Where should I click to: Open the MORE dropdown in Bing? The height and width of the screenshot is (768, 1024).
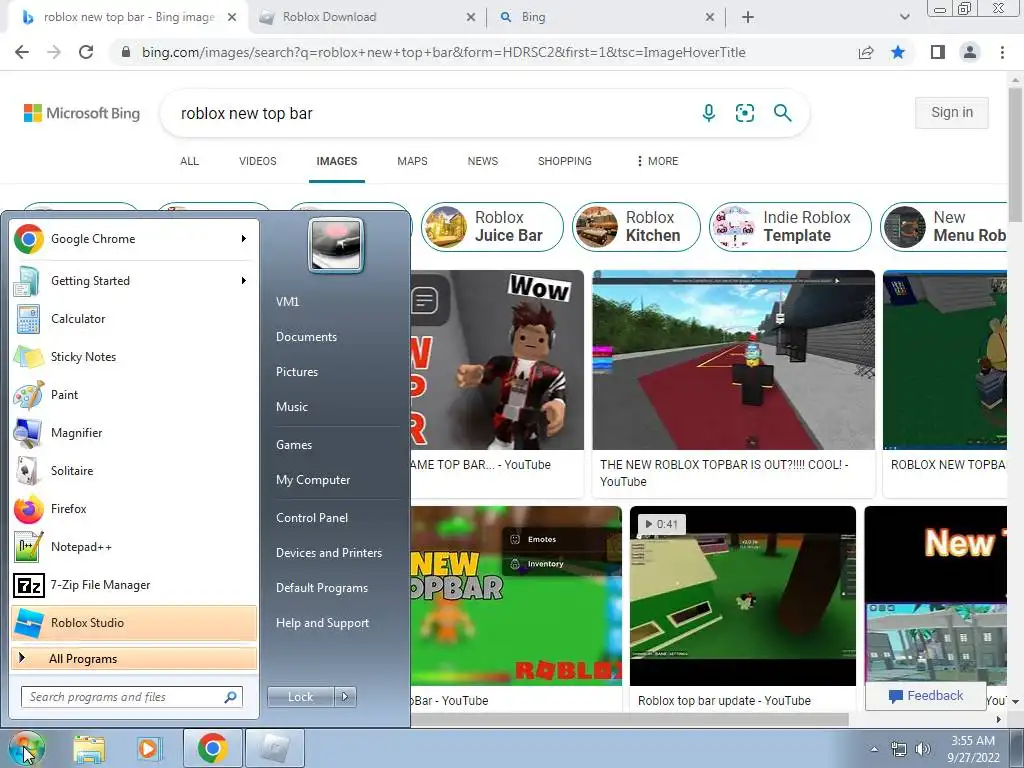click(657, 161)
